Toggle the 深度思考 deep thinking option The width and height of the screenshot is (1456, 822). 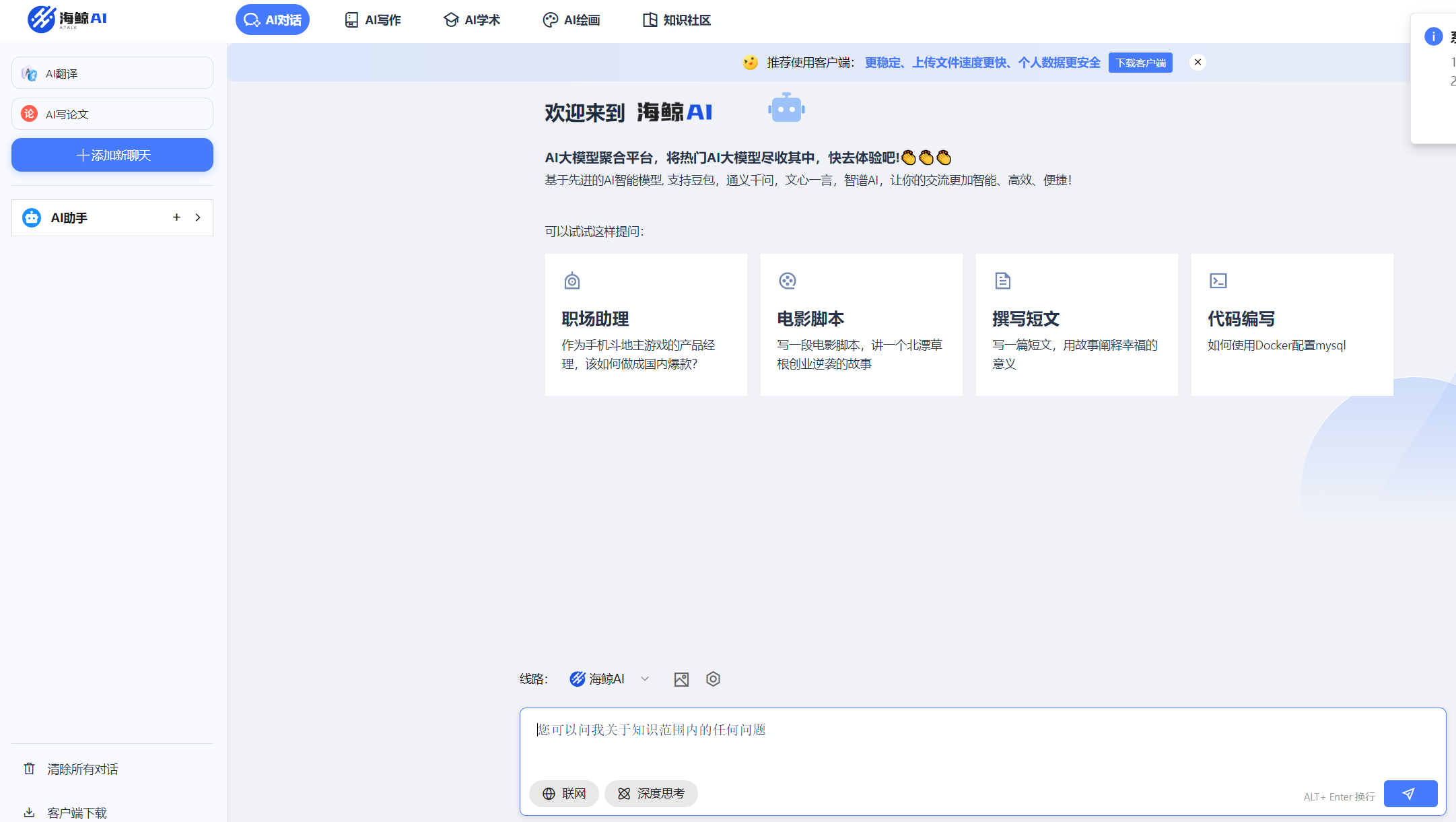pos(651,794)
